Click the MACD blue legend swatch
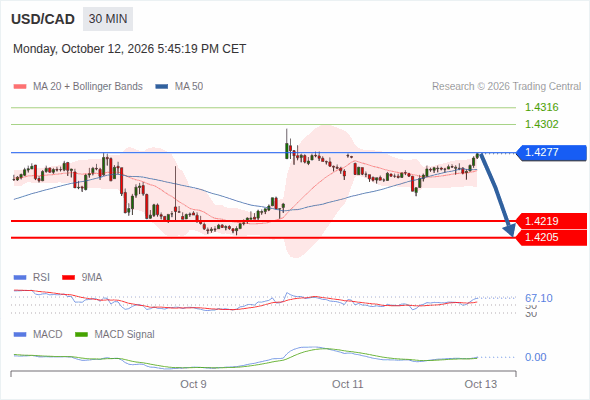Screen dimensions: 590x400 (x=20, y=335)
